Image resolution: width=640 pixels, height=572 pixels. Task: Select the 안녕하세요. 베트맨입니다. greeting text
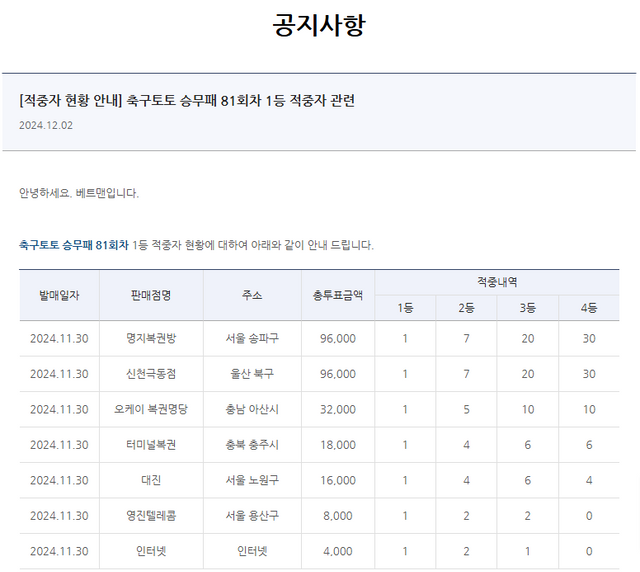79,193
